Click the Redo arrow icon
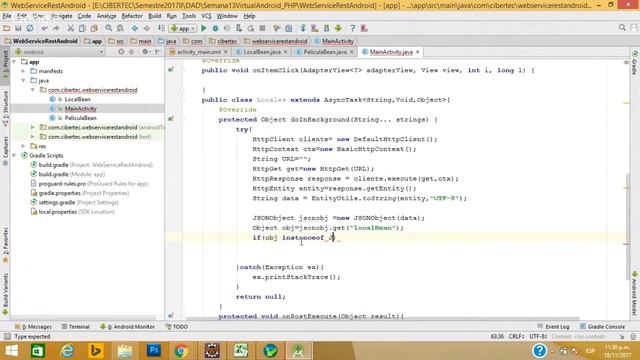 pyautogui.click(x=56, y=28)
